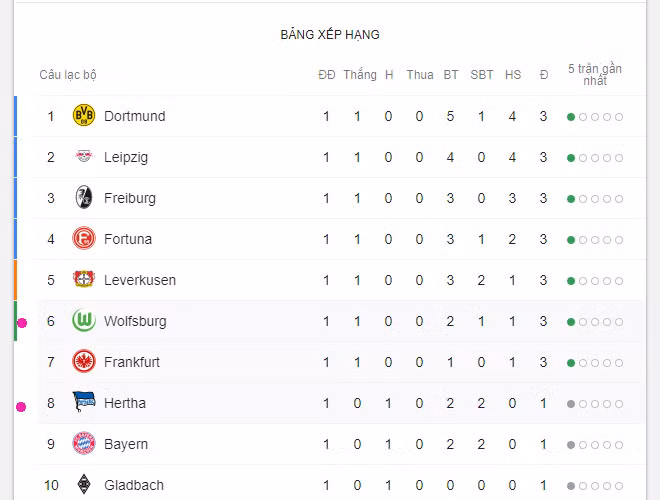Click the Leverkusen club crest
Viewport: 660px width, 500px height.
click(x=83, y=280)
